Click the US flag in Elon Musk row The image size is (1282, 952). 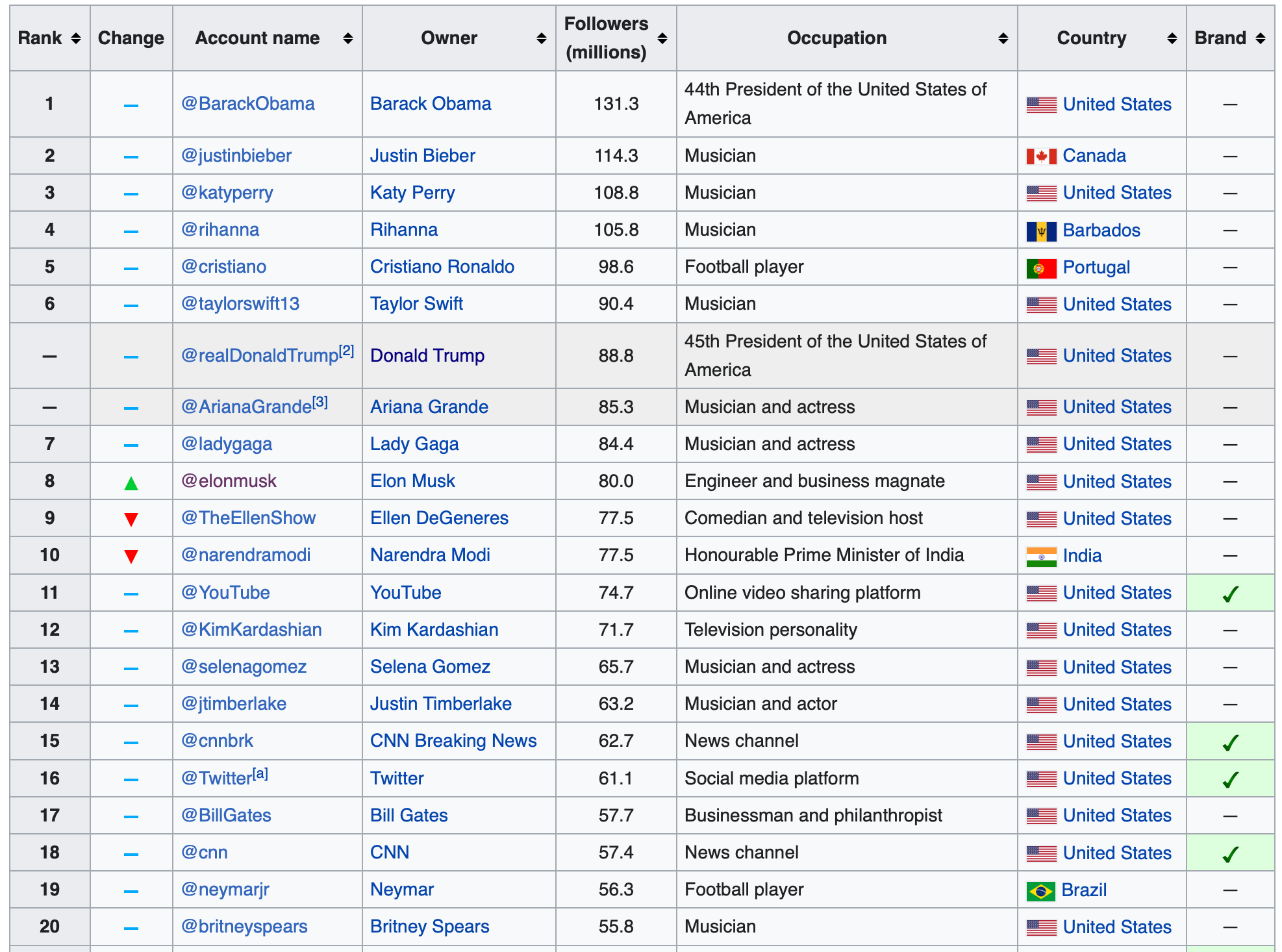point(1041,482)
